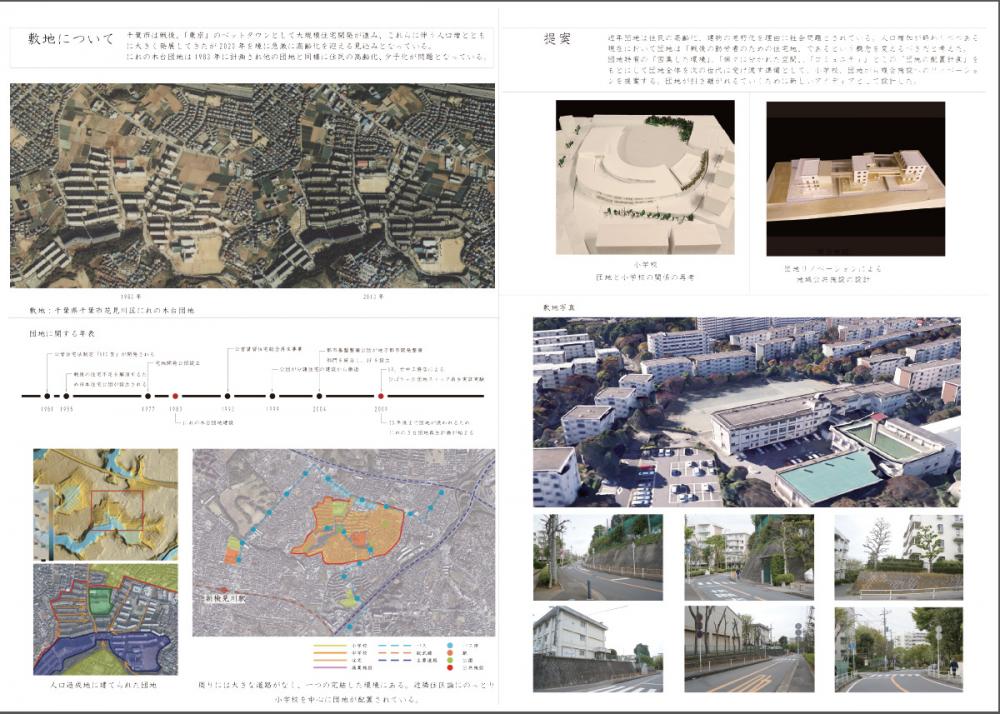This screenshot has height=714, width=1000.
Task: Click the red 2009 timeline marker
Action: pos(381,396)
